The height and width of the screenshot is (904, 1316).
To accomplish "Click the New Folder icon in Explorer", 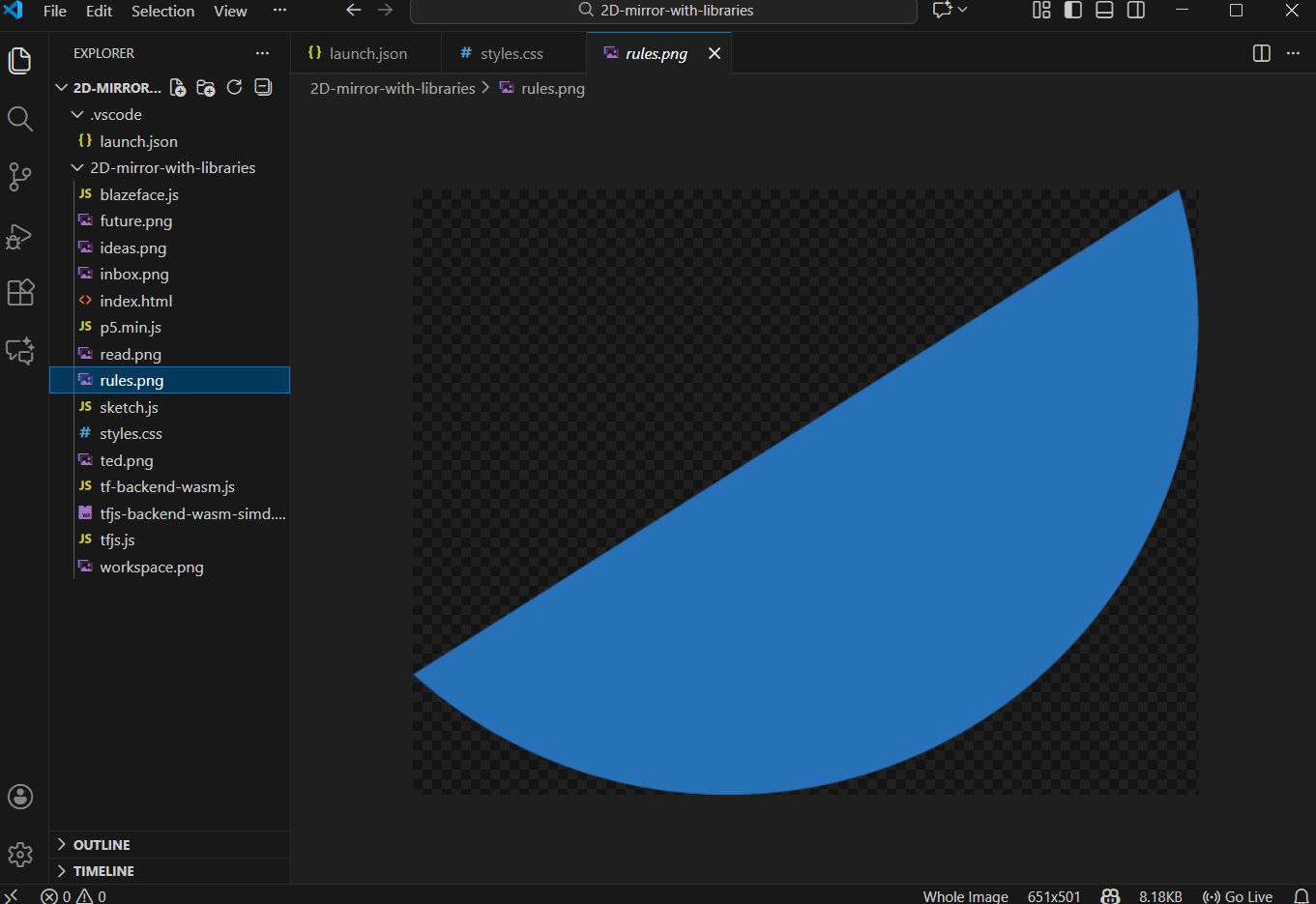I will pyautogui.click(x=206, y=88).
